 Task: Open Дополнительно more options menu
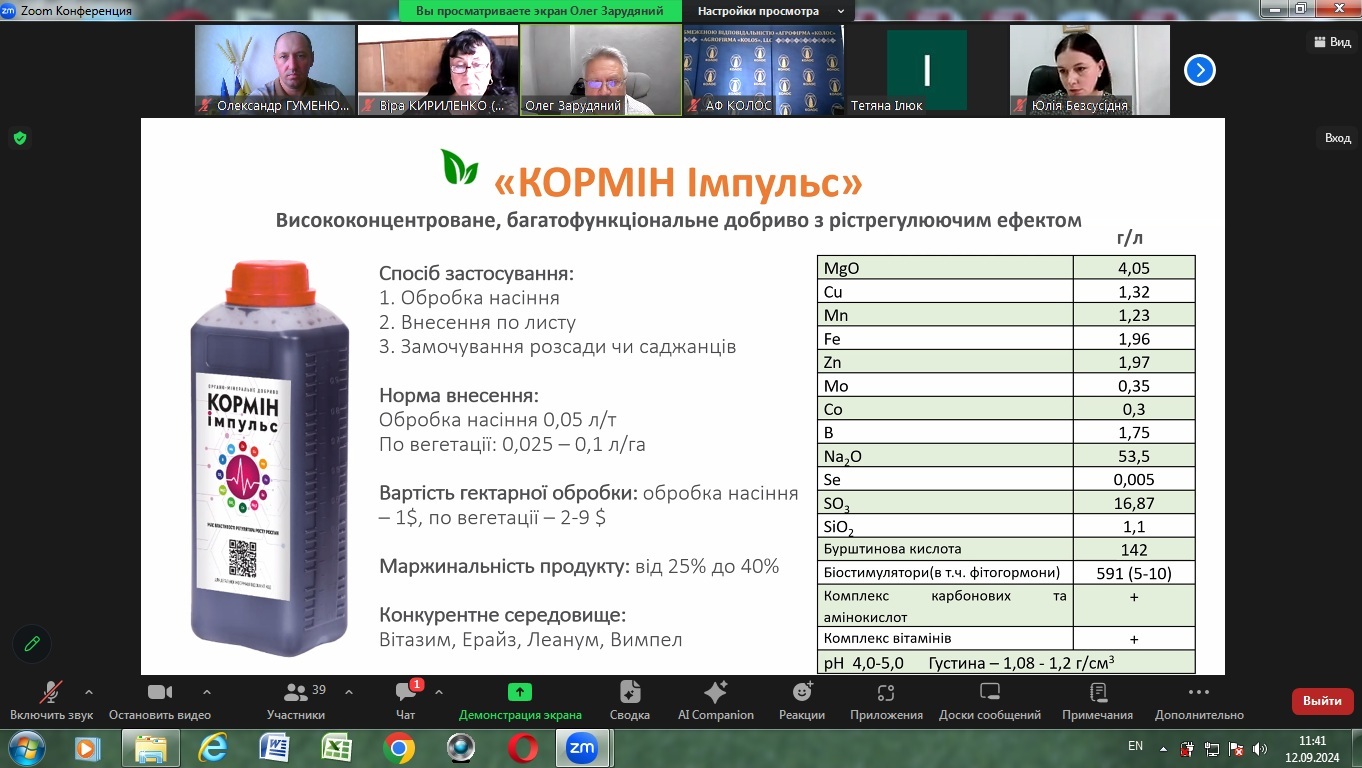[x=1199, y=700]
